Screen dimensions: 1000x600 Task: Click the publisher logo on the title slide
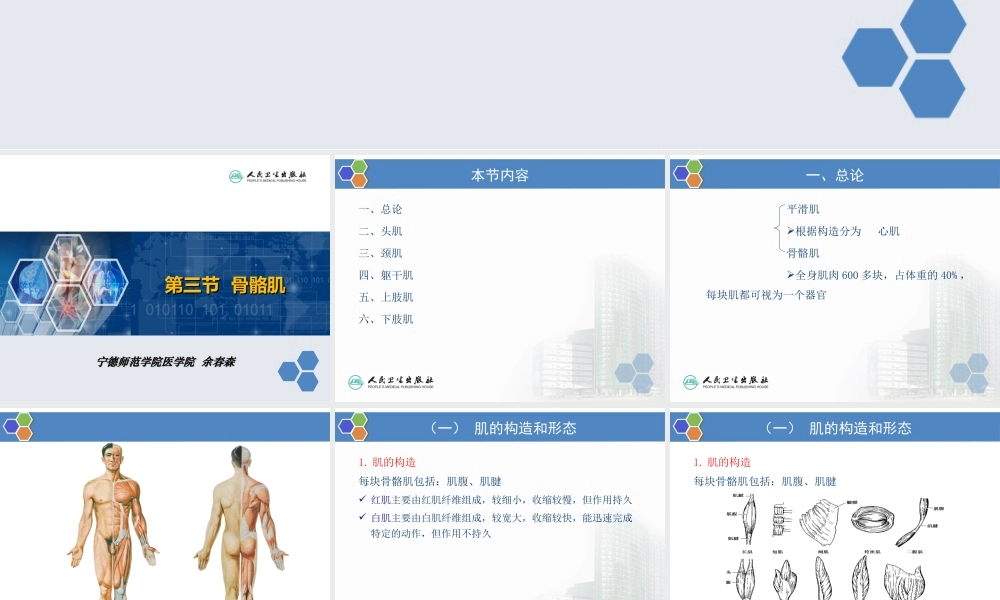268,177
